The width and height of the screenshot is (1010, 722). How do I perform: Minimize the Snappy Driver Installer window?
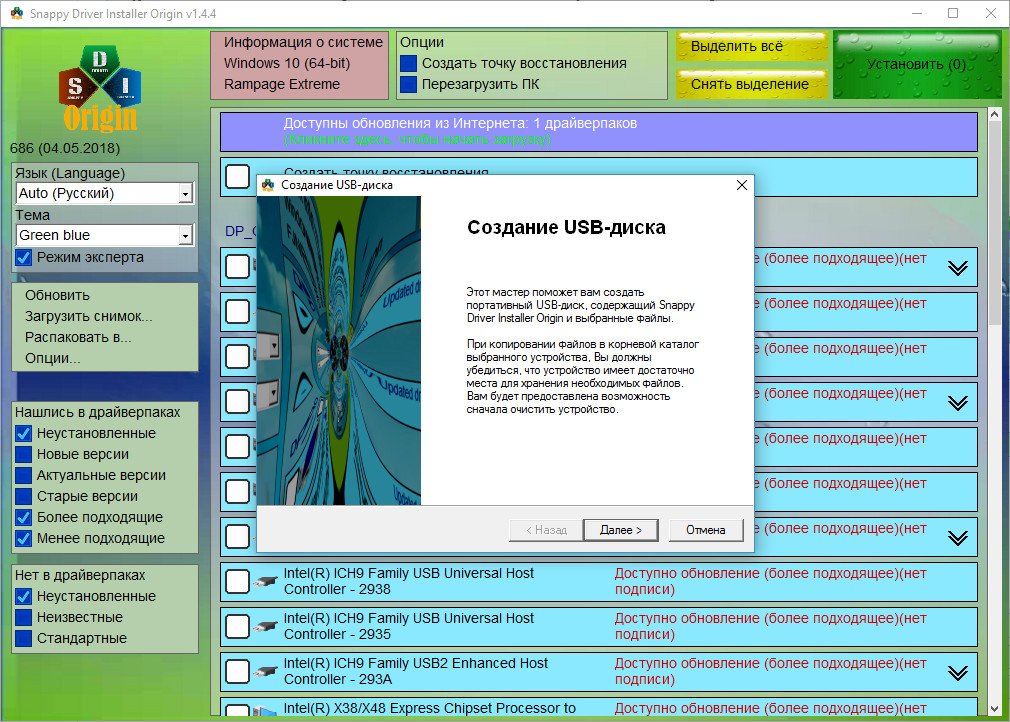pyautogui.click(x=917, y=13)
